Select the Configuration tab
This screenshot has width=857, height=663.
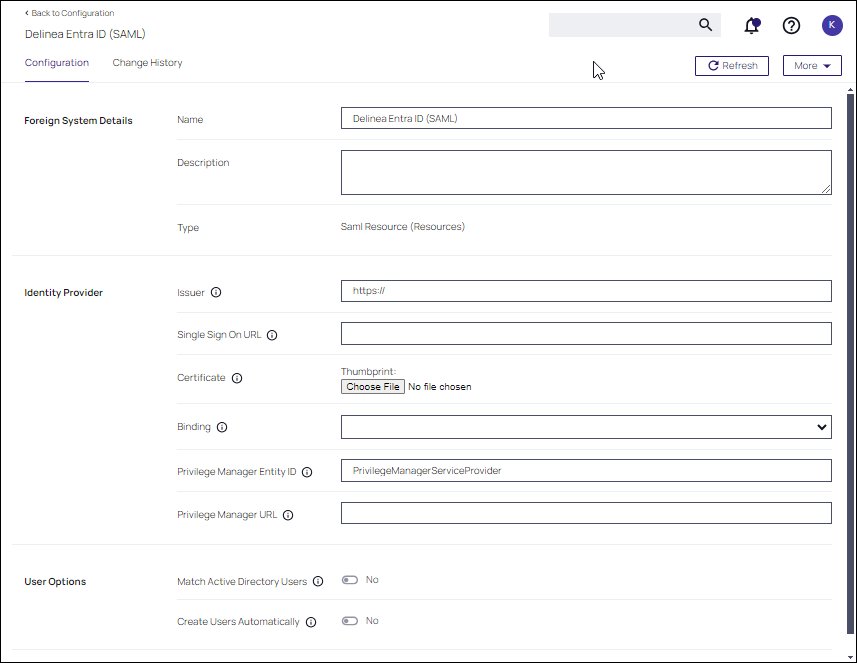(x=57, y=63)
